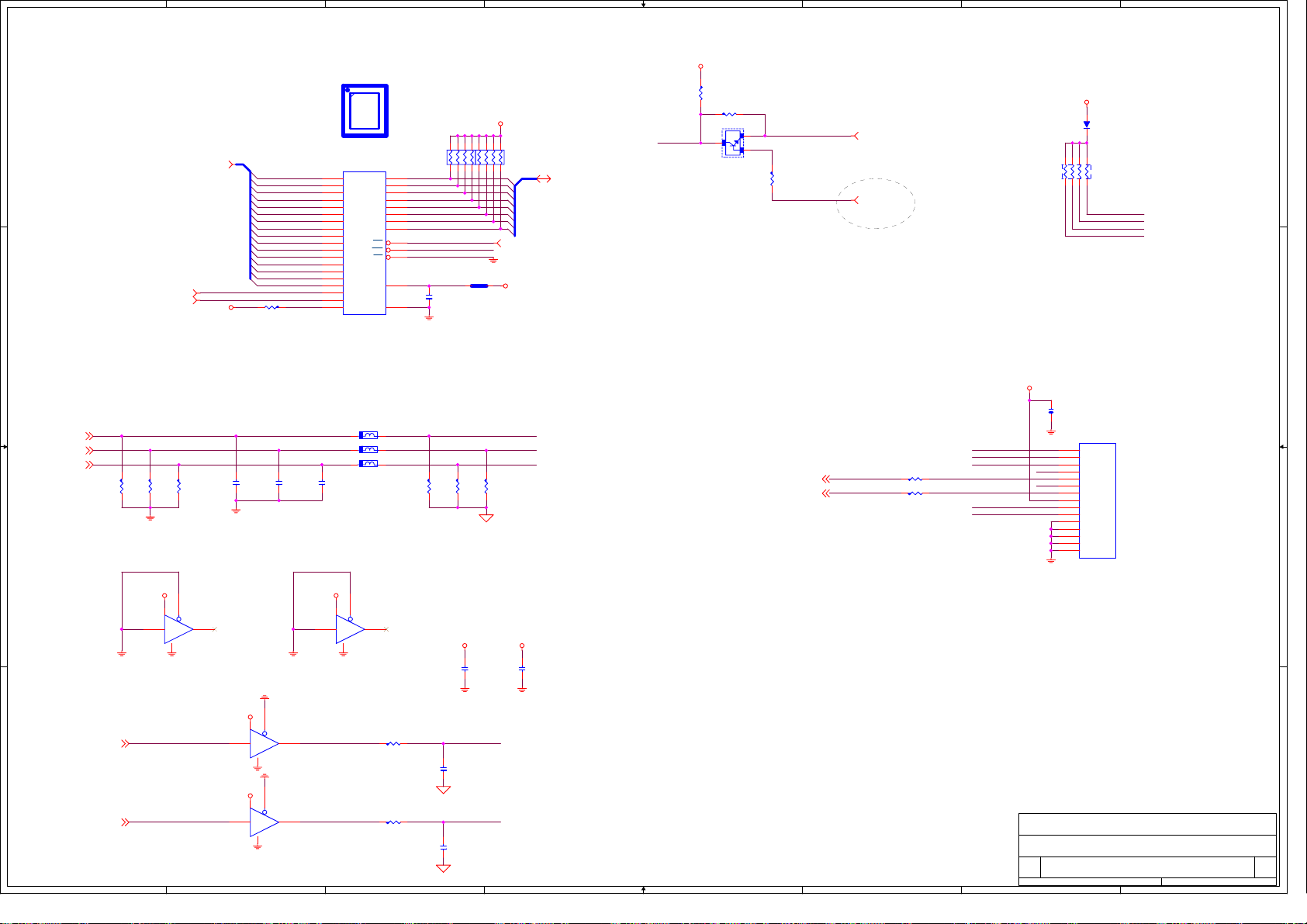Click the thick blue jumper on IC power line

479,286
